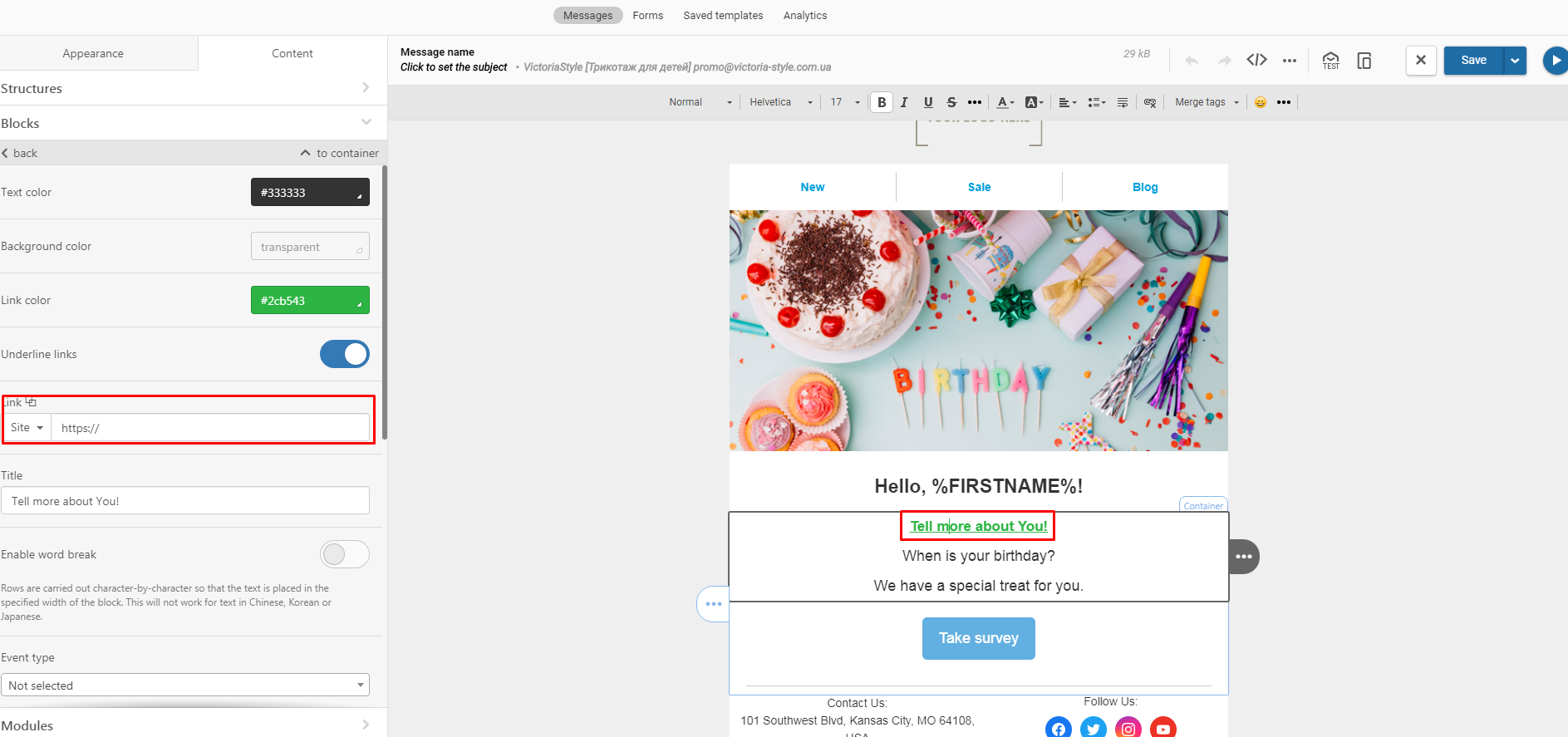Expand the Modules section
1568x737 pixels.
coord(193,725)
